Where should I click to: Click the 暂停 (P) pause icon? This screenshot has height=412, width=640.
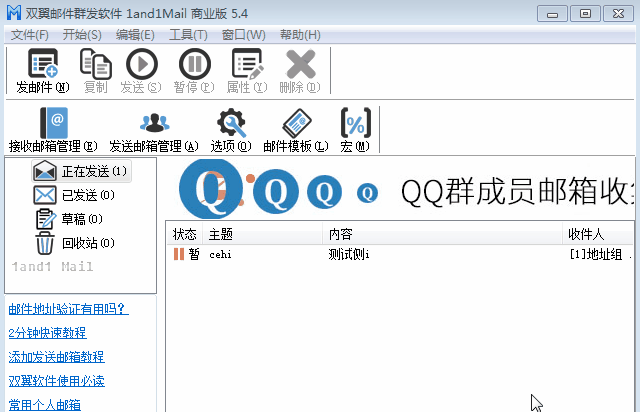tap(194, 63)
